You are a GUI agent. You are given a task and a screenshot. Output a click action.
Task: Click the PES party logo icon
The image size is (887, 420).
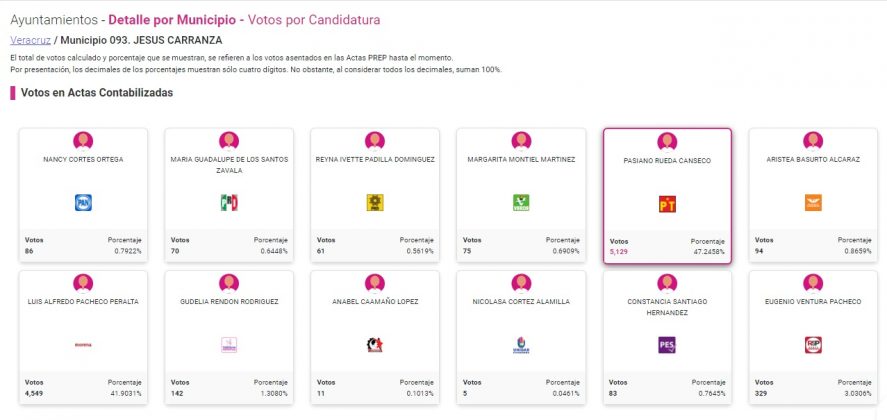pos(667,345)
